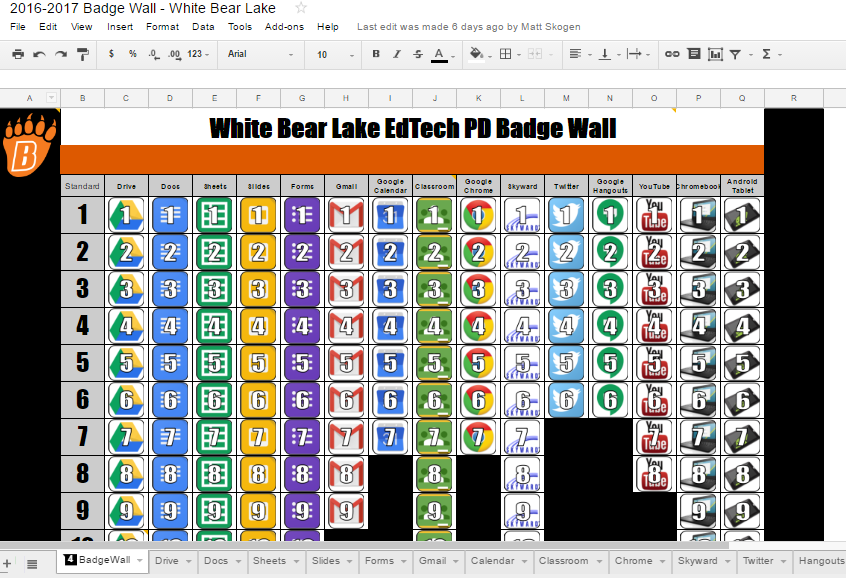The image size is (846, 578).
Task: Toggle bold formatting
Action: tap(376, 54)
